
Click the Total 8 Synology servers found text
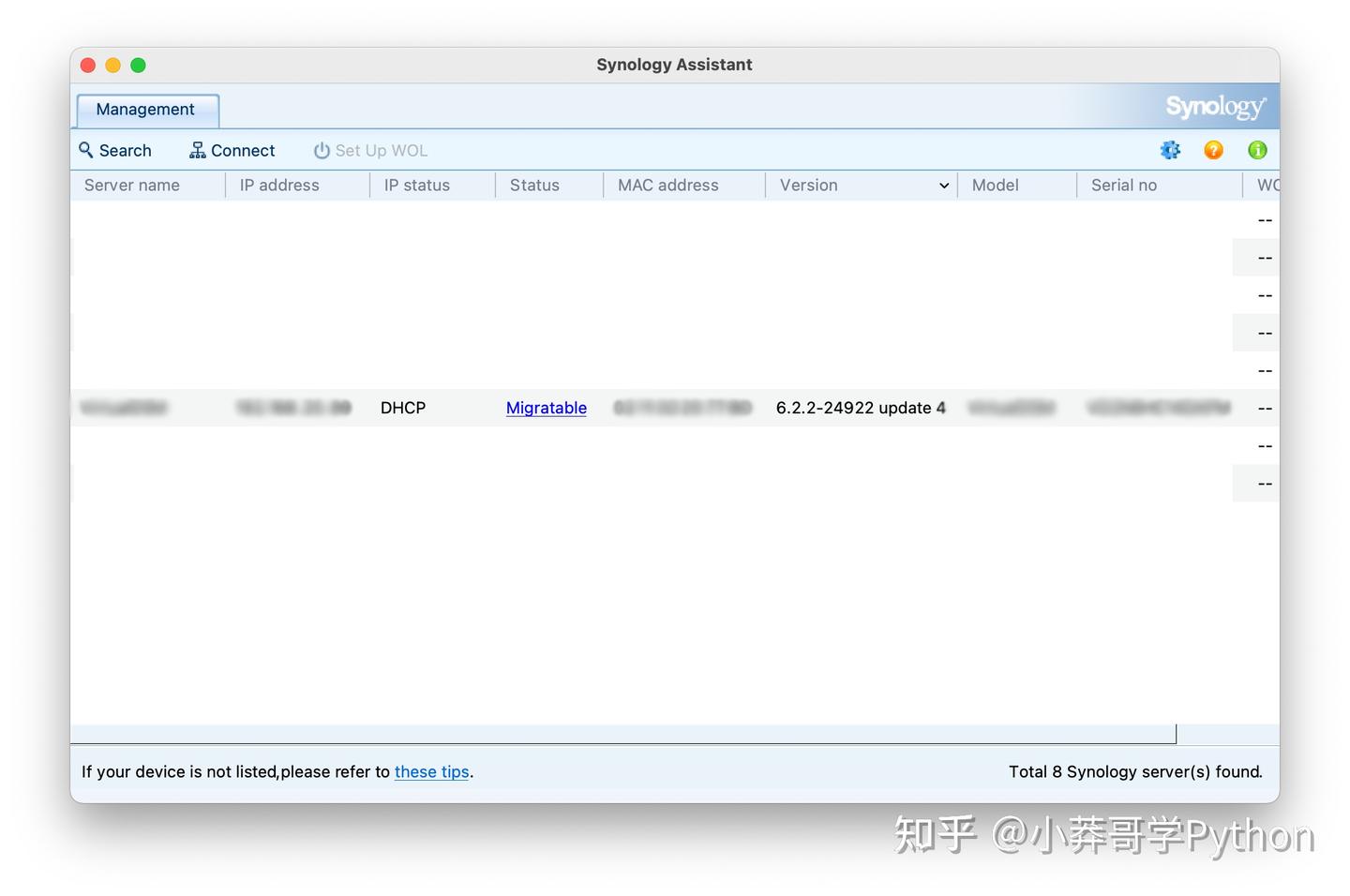tap(1135, 771)
